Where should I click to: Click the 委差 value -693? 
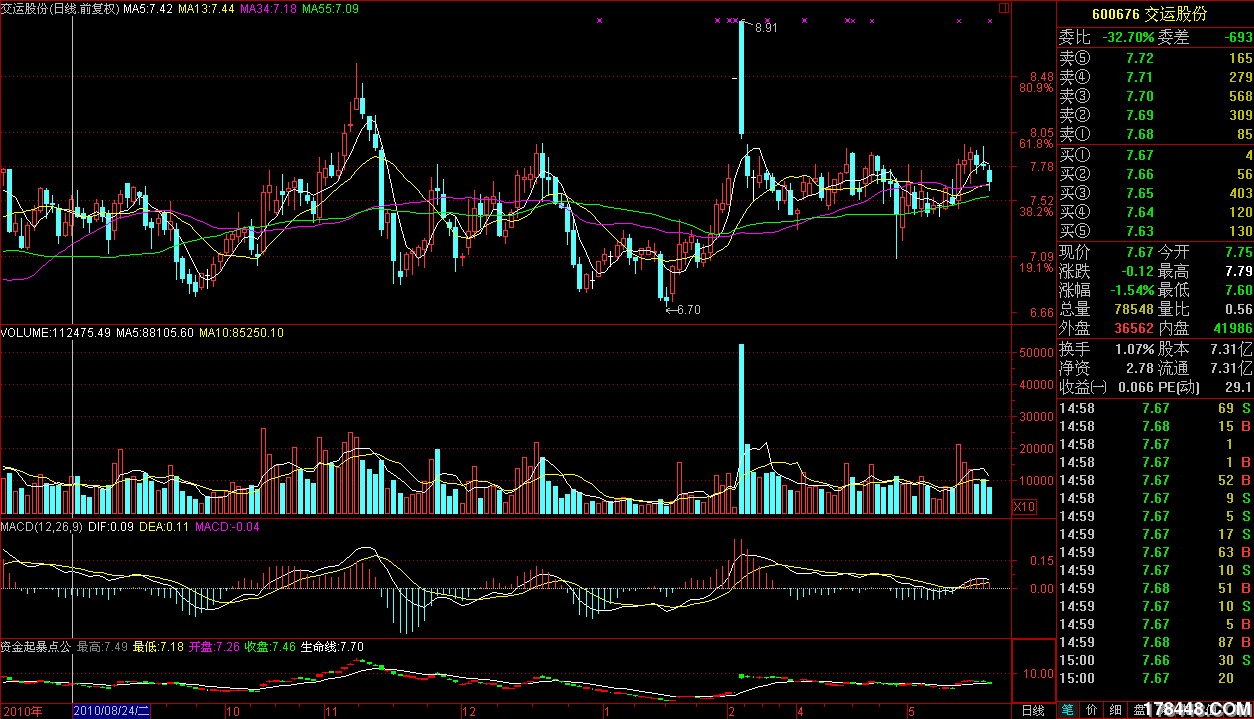[1237, 38]
